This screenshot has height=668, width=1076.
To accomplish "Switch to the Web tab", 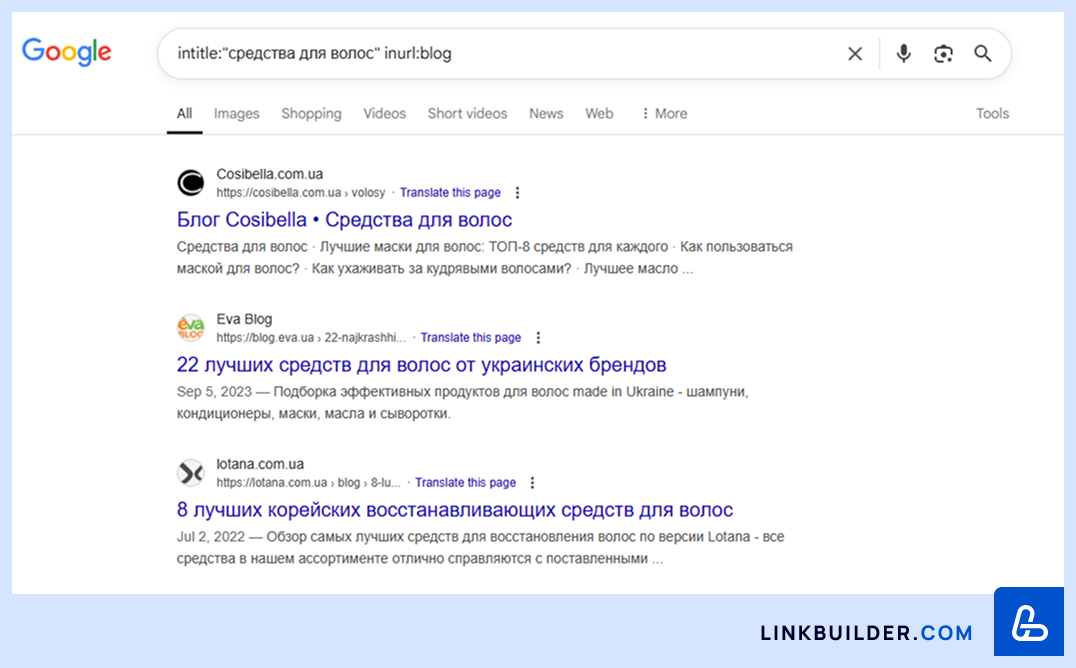I will click(599, 113).
